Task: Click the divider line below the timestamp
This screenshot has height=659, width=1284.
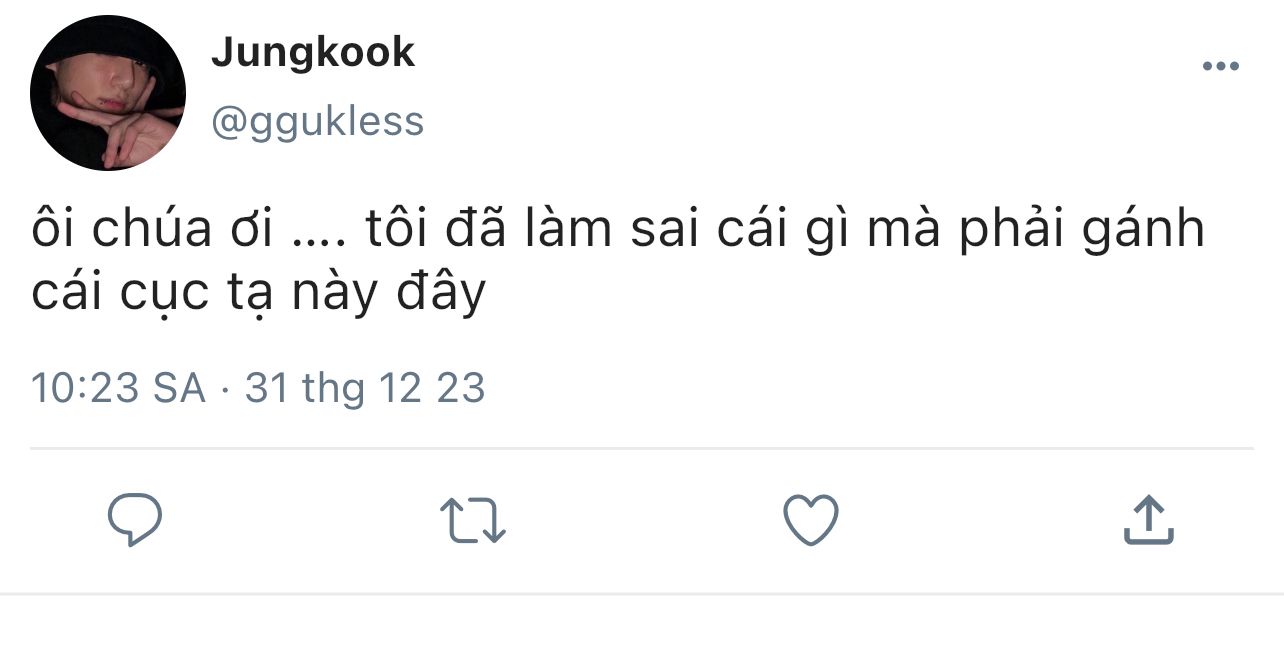Action: tap(641, 448)
